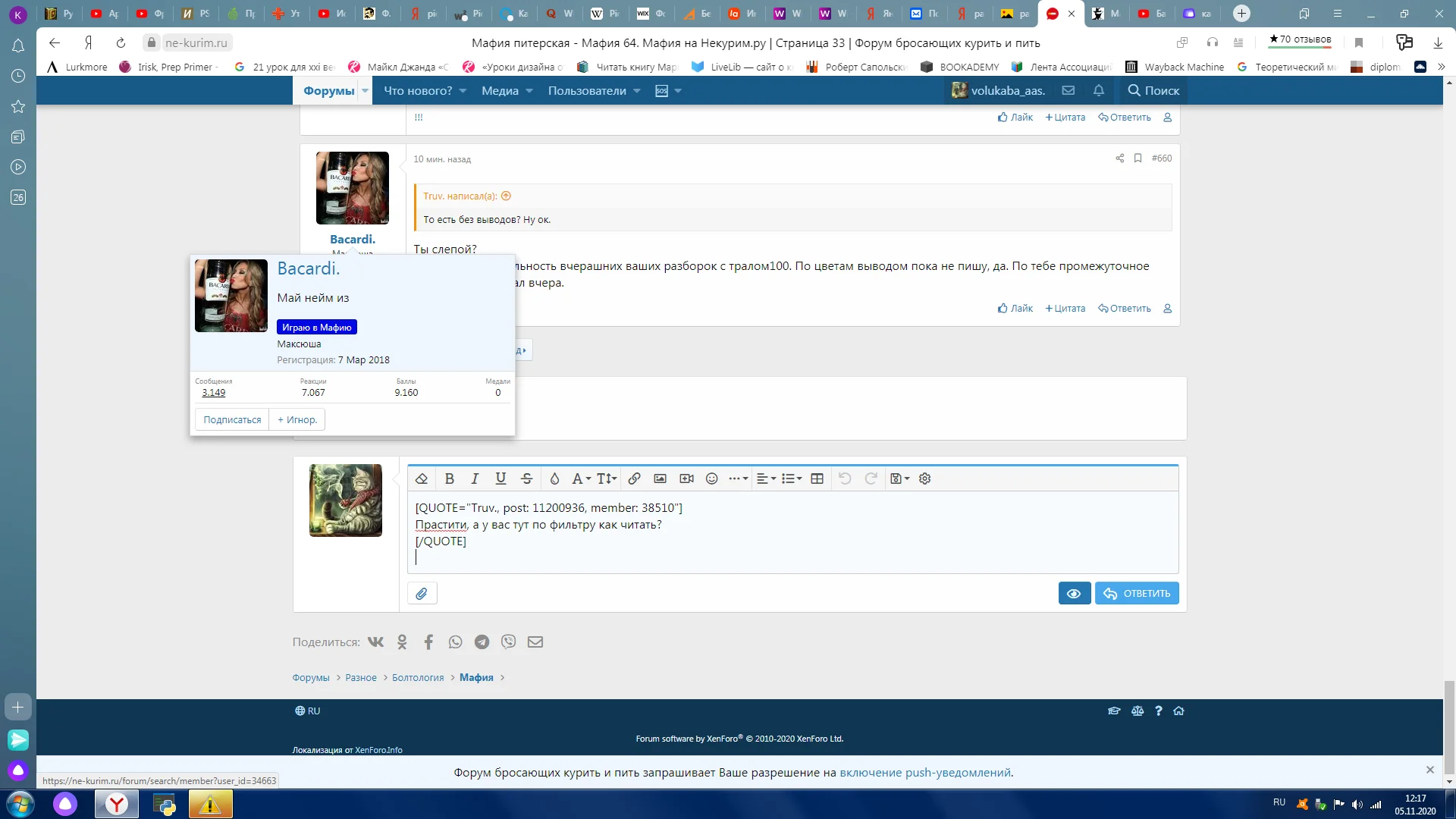Toggle bold formatting in editor
This screenshot has width=1456, height=819.
[449, 479]
